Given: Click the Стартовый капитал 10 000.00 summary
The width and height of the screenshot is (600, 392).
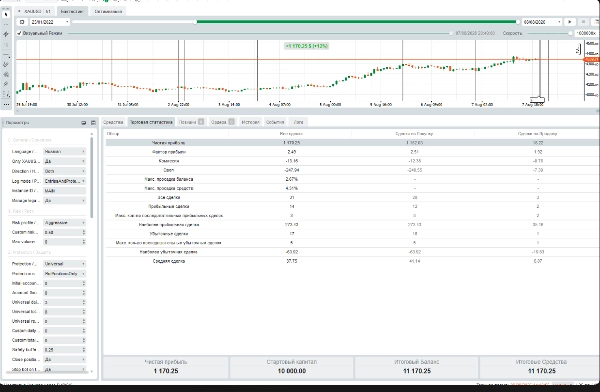Looking at the screenshot, I should (292, 367).
